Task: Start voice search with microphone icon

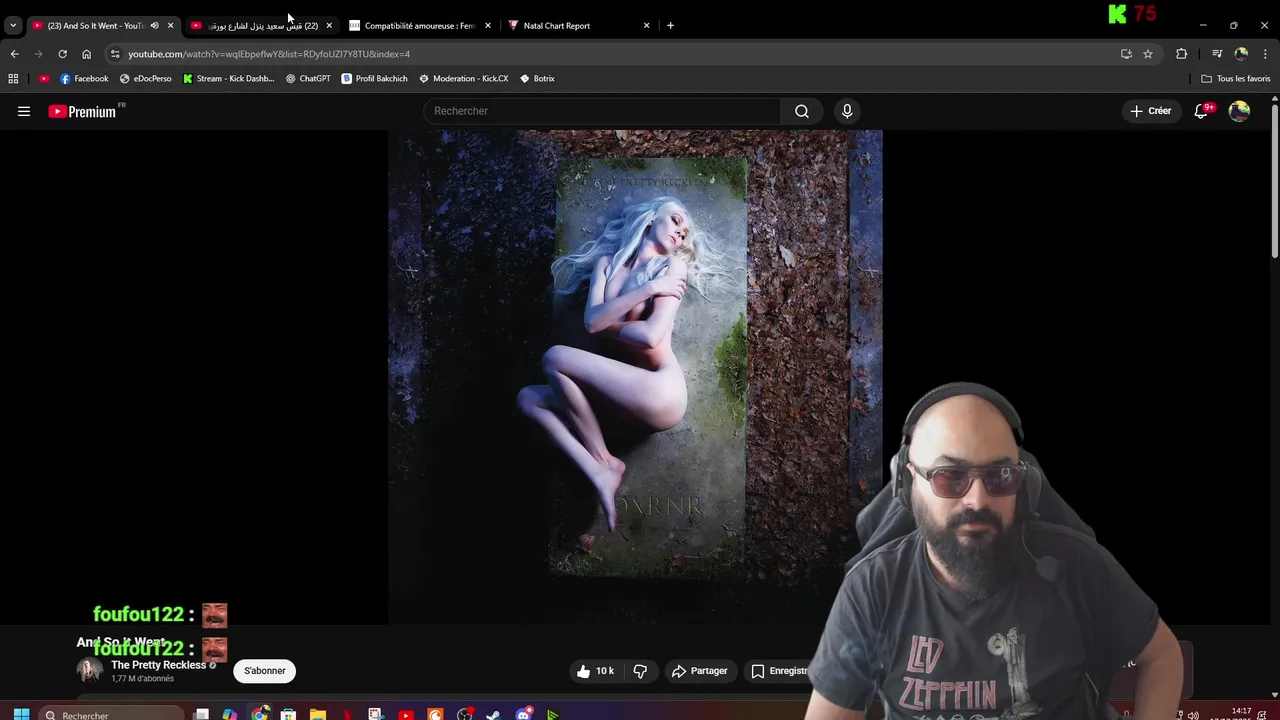Action: pos(847,111)
